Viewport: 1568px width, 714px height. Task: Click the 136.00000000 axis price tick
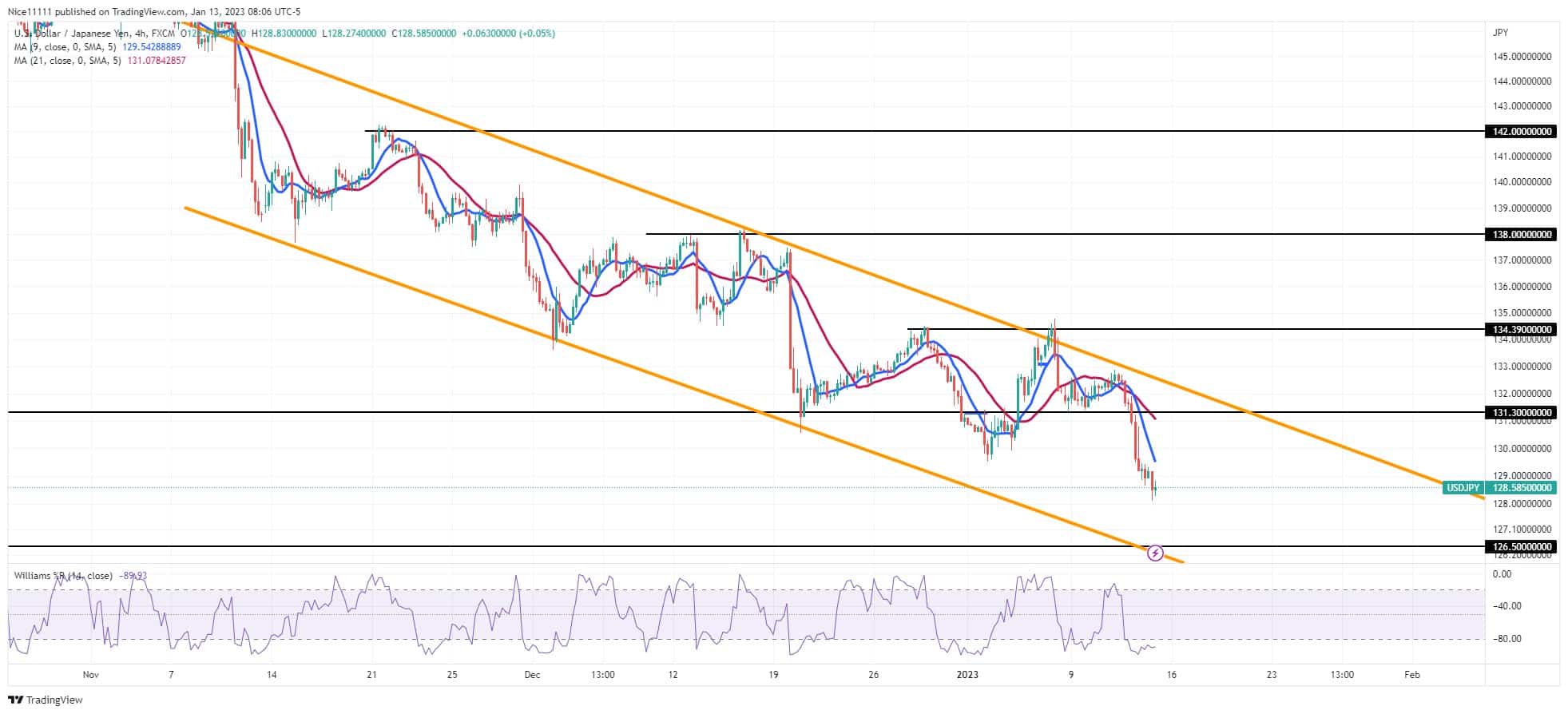pos(1522,286)
